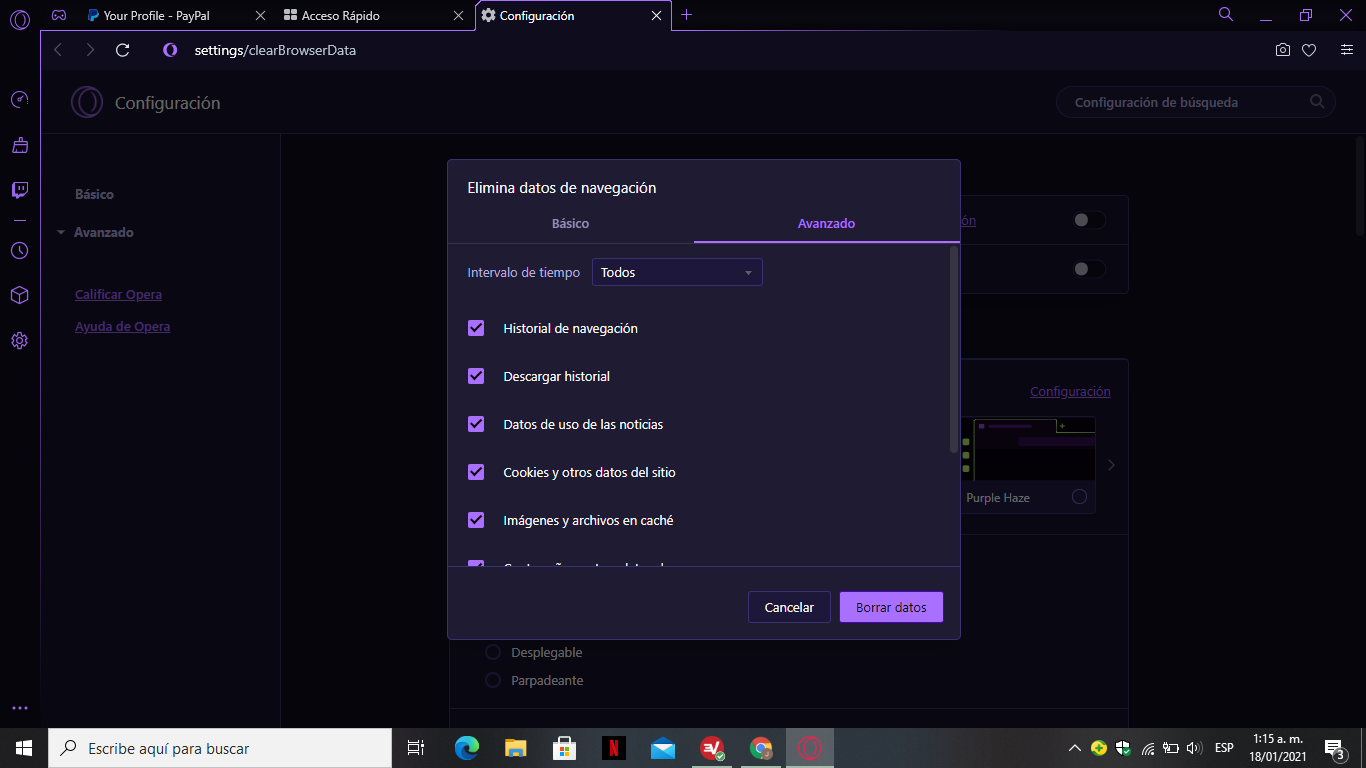Open sidebar three-dots setup menu
Viewport: 1366px width, 768px height.
19,707
